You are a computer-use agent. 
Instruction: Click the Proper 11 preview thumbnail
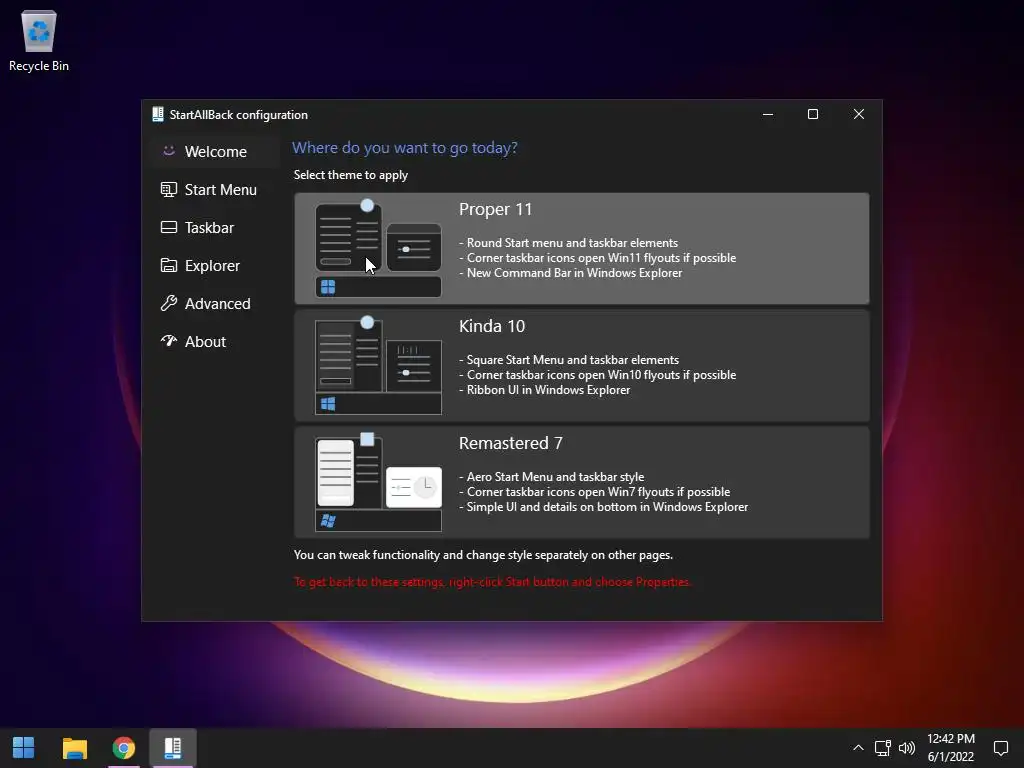(x=378, y=249)
